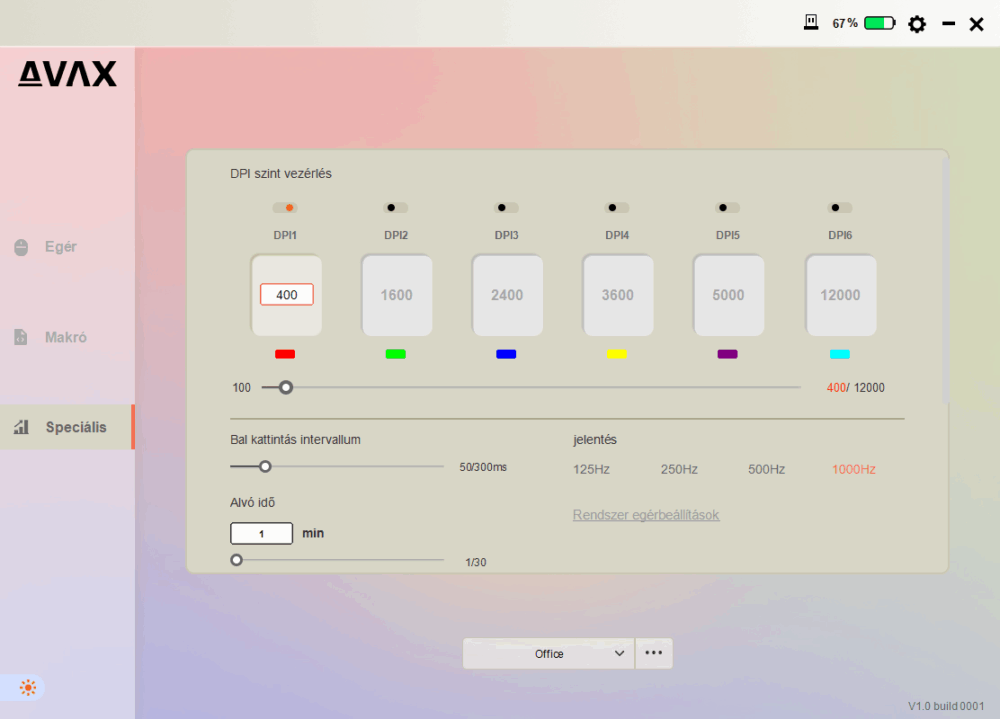Select the 500Hz report rate
Viewport: 1000px width, 719px height.
point(766,469)
